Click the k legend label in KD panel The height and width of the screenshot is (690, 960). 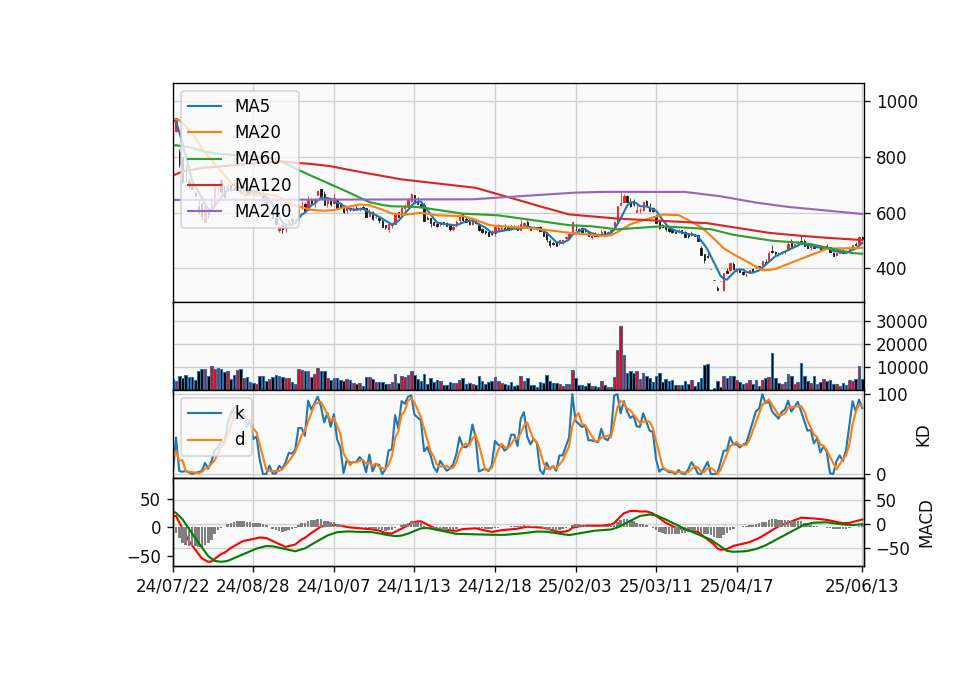(239, 413)
